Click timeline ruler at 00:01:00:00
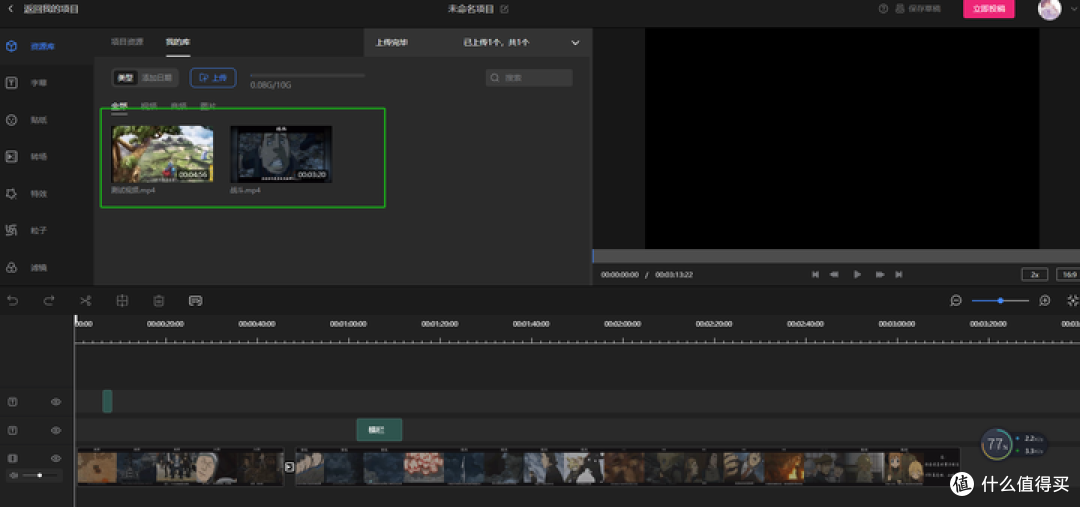 click(x=348, y=324)
